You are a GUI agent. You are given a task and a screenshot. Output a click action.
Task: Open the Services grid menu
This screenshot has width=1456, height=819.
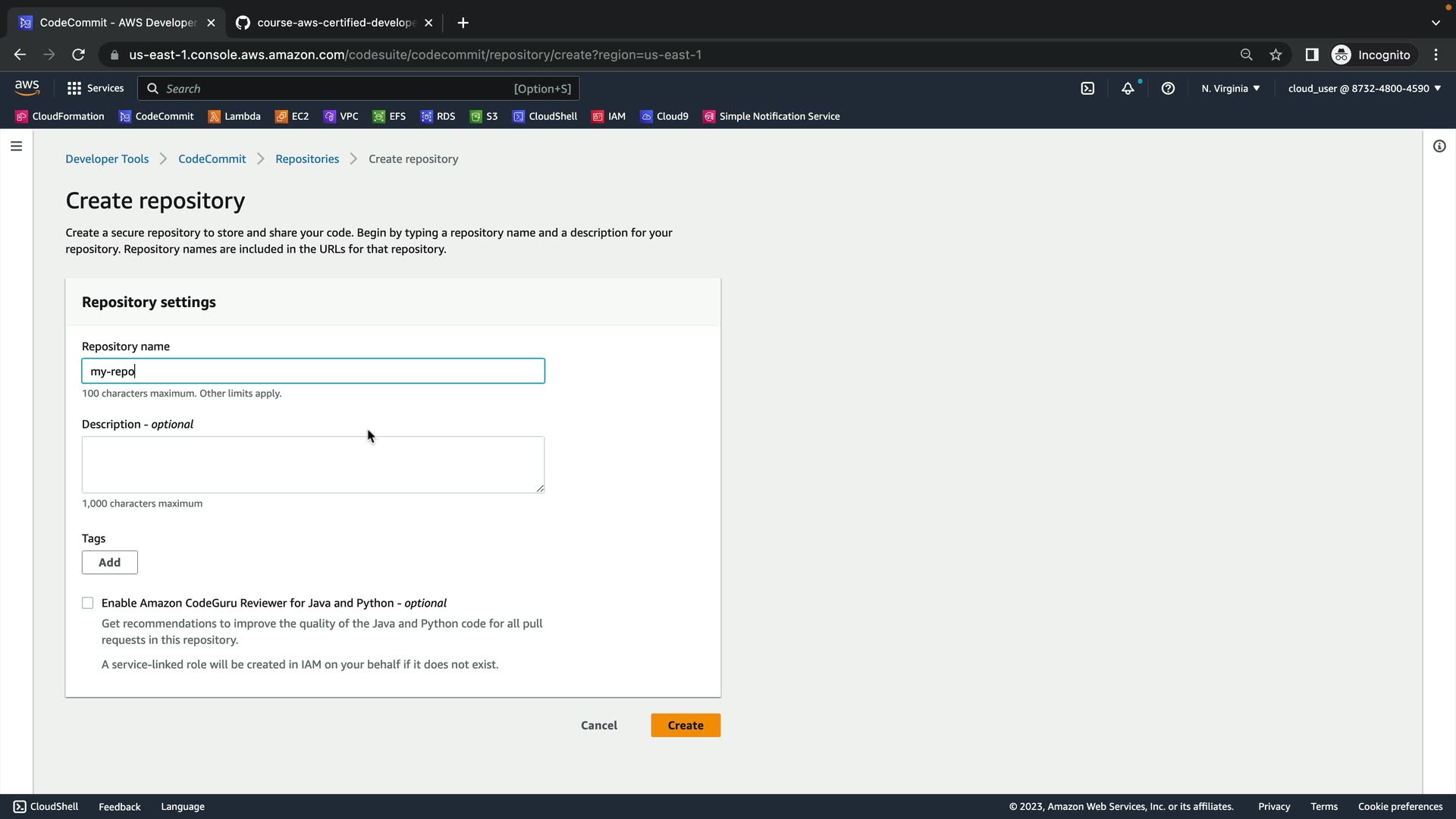[x=95, y=89]
